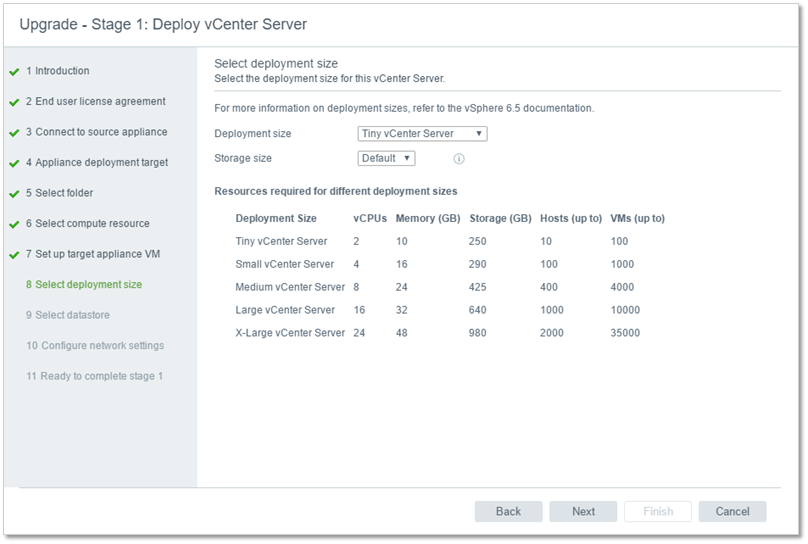This screenshot has width=808, height=544.
Task: Select step 8 Select deployment size
Action: pyautogui.click(x=83, y=284)
